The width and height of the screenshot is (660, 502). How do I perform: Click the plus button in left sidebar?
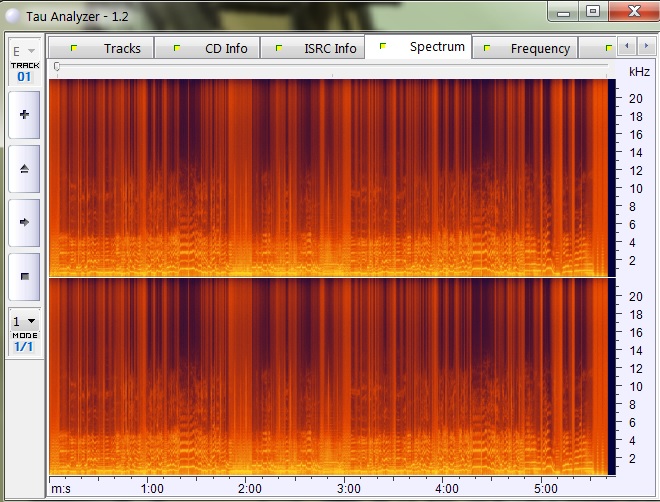click(x=24, y=115)
